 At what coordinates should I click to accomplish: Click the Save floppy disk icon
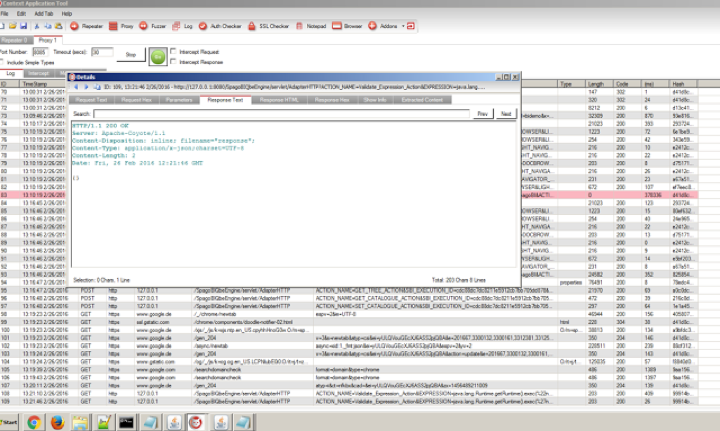coord(22,24)
